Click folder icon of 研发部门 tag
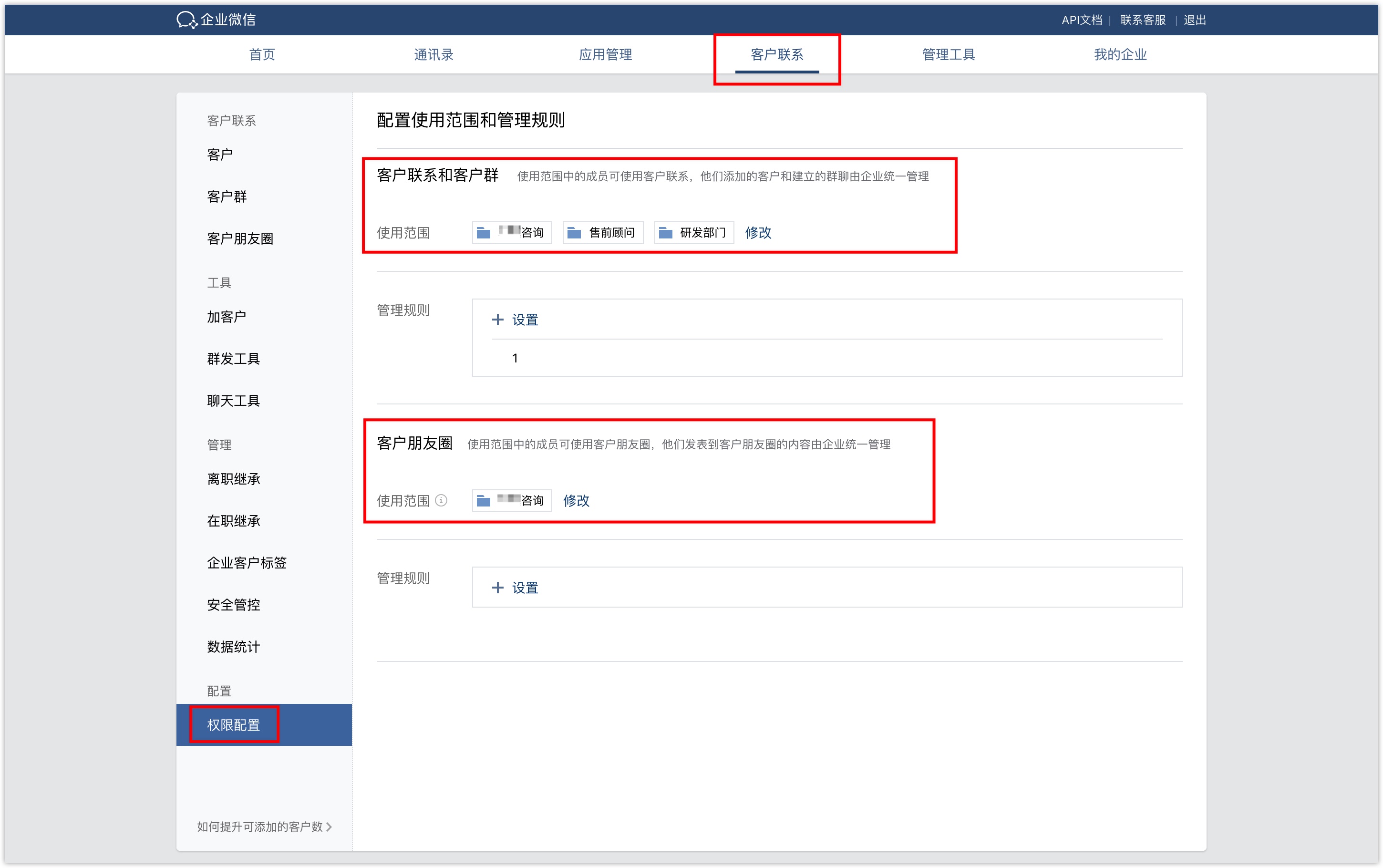This screenshot has height=868, width=1383. pos(666,233)
